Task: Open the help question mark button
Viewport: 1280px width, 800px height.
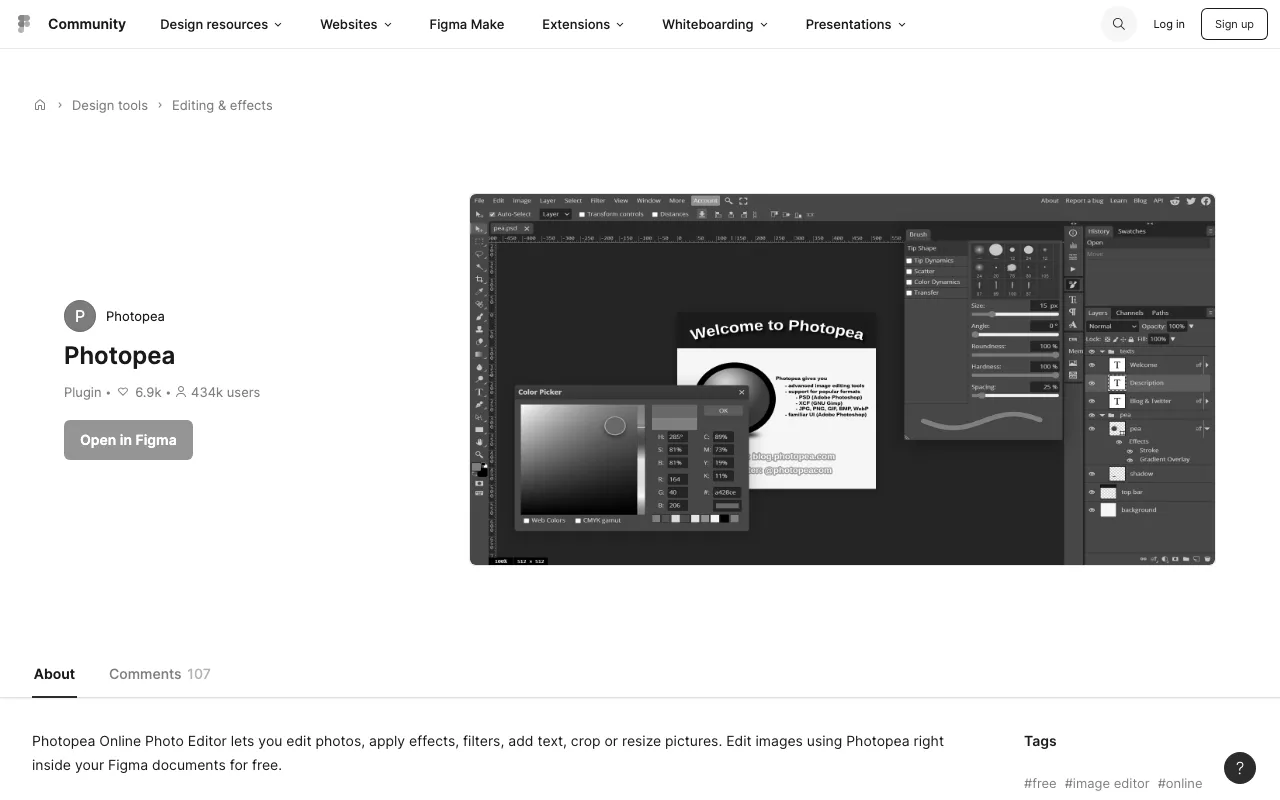Action: (1240, 768)
